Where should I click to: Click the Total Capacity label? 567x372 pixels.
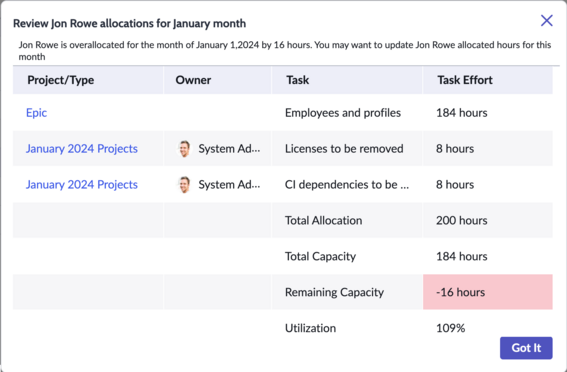click(x=320, y=256)
